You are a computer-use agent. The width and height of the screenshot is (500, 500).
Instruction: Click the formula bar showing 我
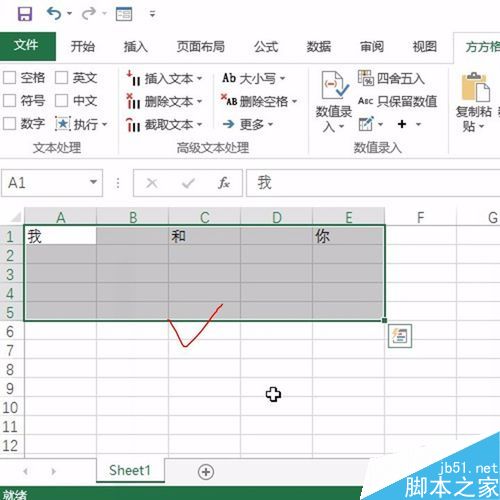[373, 183]
